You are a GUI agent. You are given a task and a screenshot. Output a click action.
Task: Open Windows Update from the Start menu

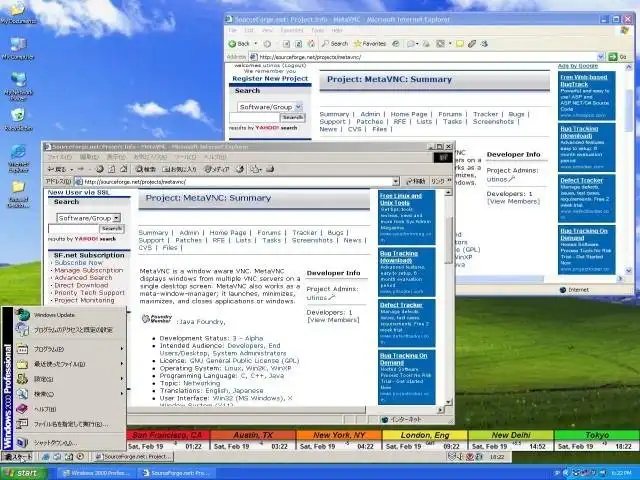pyautogui.click(x=70, y=315)
